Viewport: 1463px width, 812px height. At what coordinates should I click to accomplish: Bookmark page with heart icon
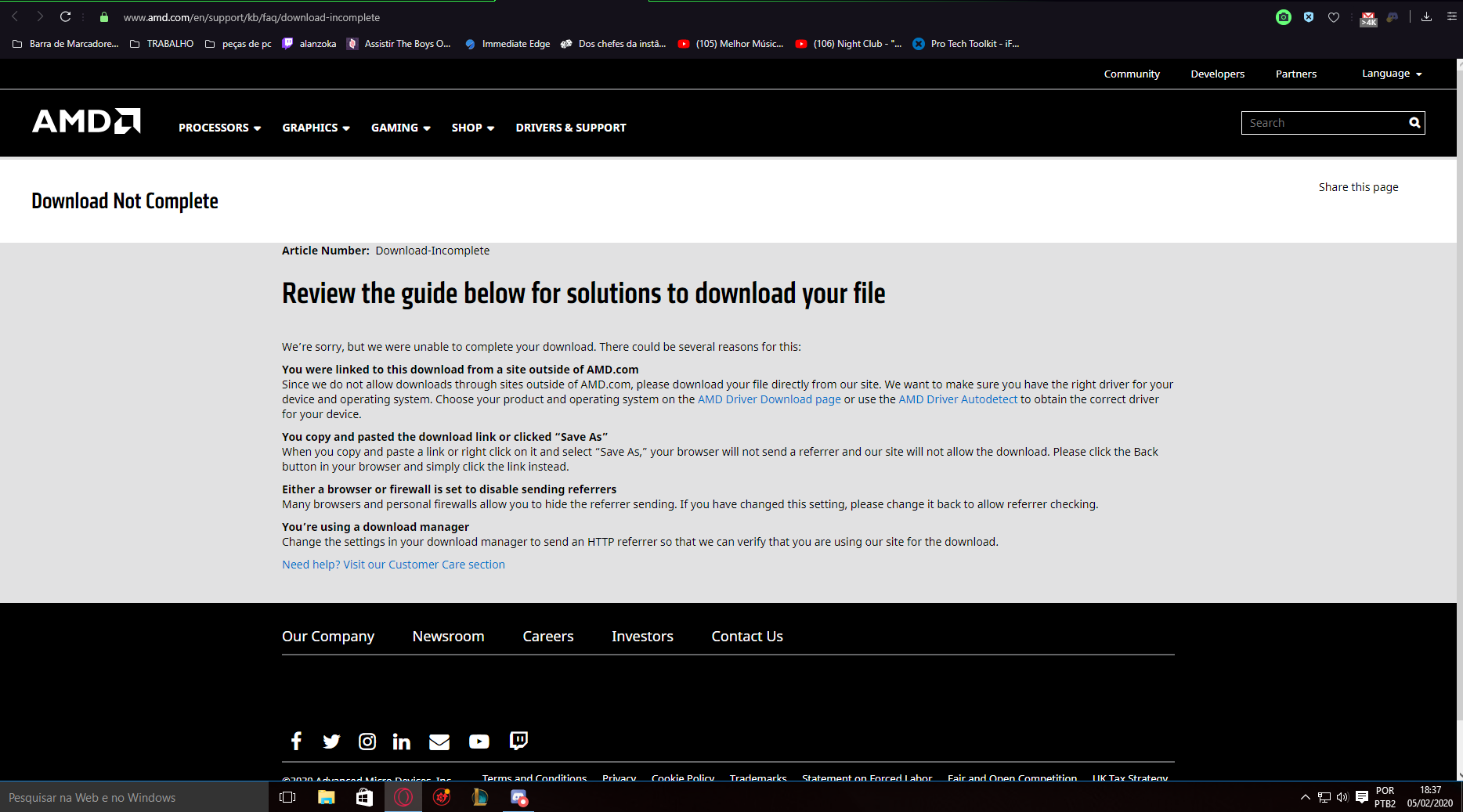(1334, 17)
